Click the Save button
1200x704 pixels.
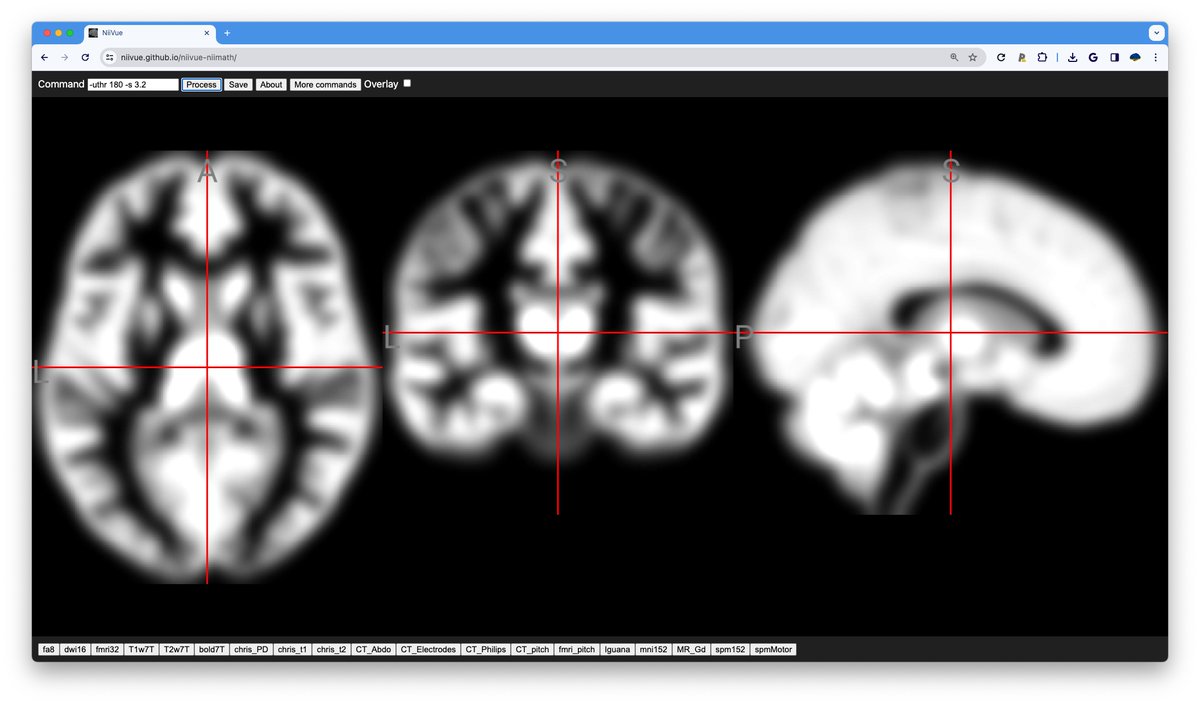click(x=238, y=85)
